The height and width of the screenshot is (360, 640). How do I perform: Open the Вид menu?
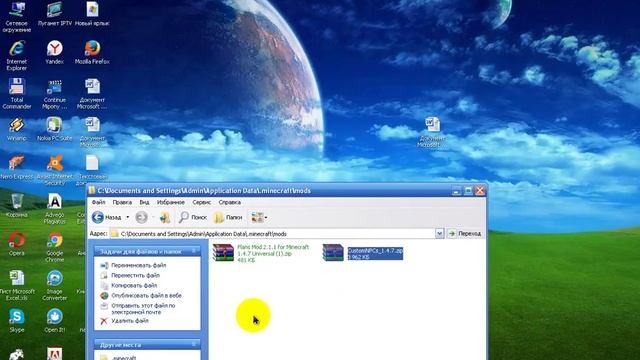[x=144, y=202]
